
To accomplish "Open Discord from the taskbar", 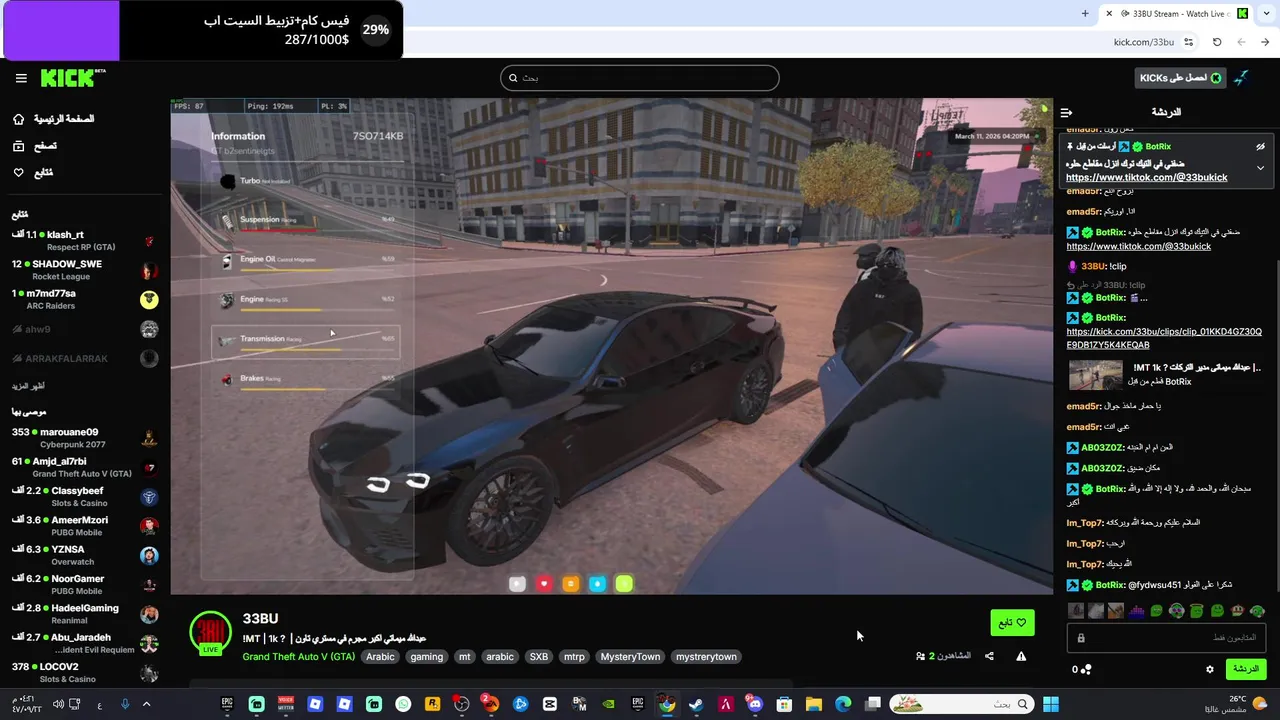I will (755, 704).
